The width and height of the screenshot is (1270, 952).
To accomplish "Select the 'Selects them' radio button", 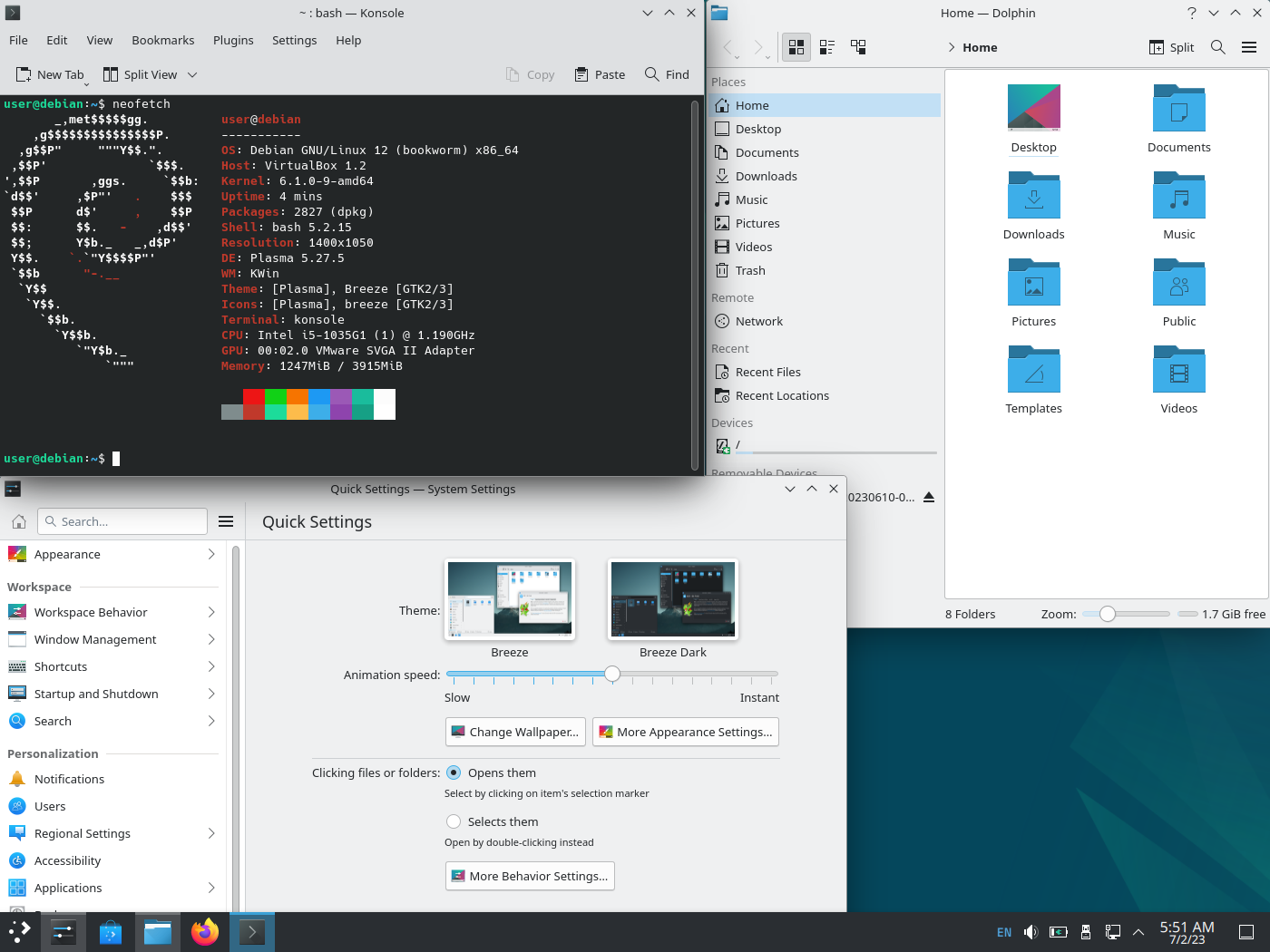I will click(454, 821).
